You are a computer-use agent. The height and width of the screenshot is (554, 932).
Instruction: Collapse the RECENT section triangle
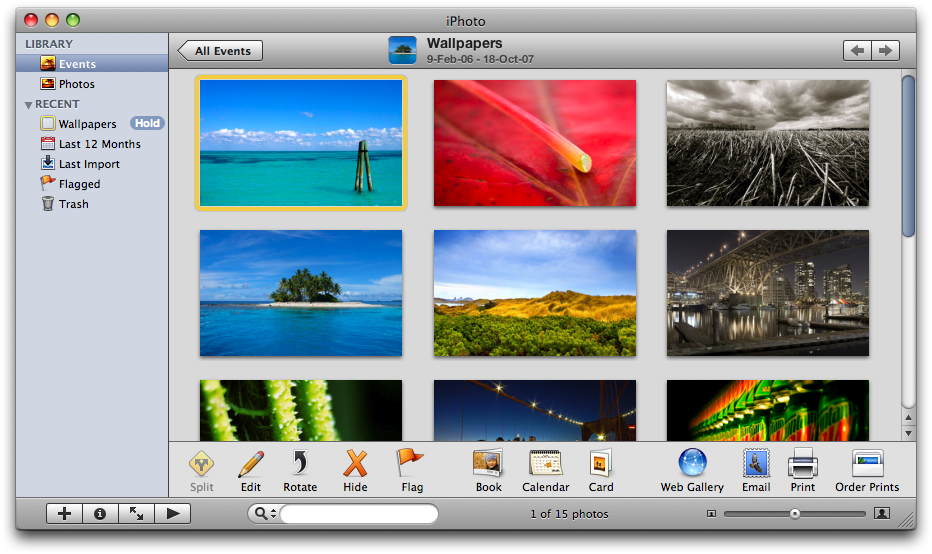[x=29, y=105]
